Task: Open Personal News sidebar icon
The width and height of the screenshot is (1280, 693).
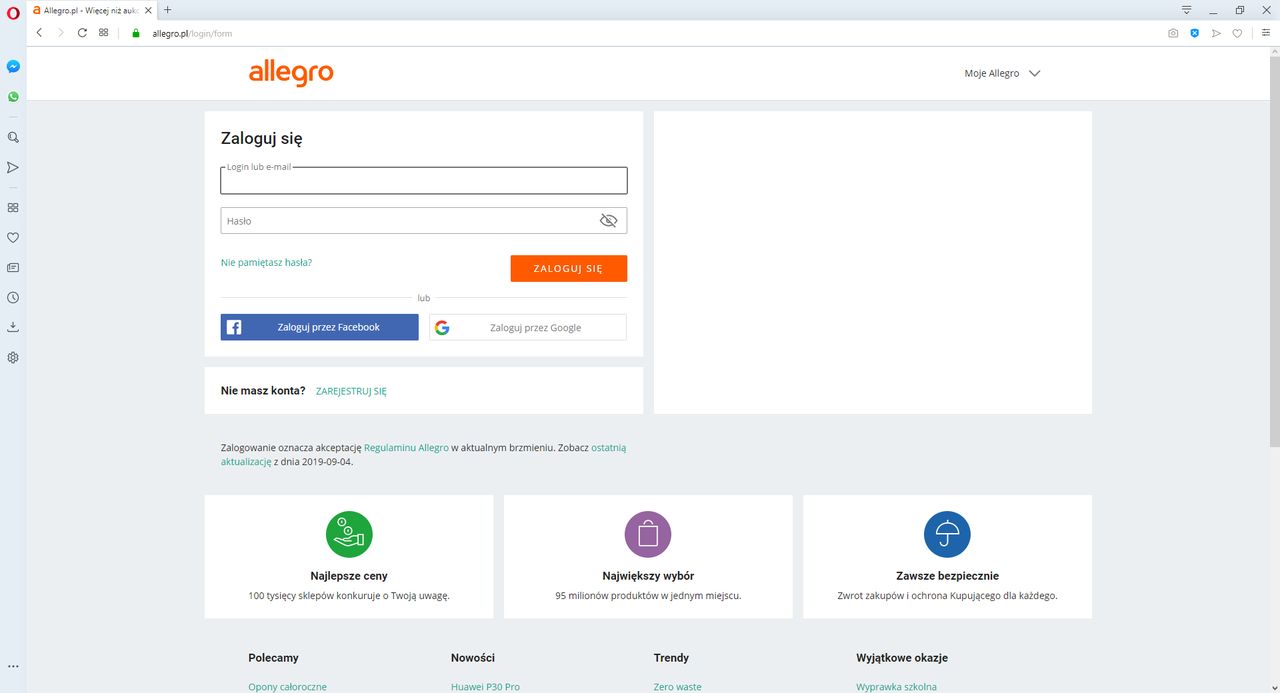Action: coord(13,267)
